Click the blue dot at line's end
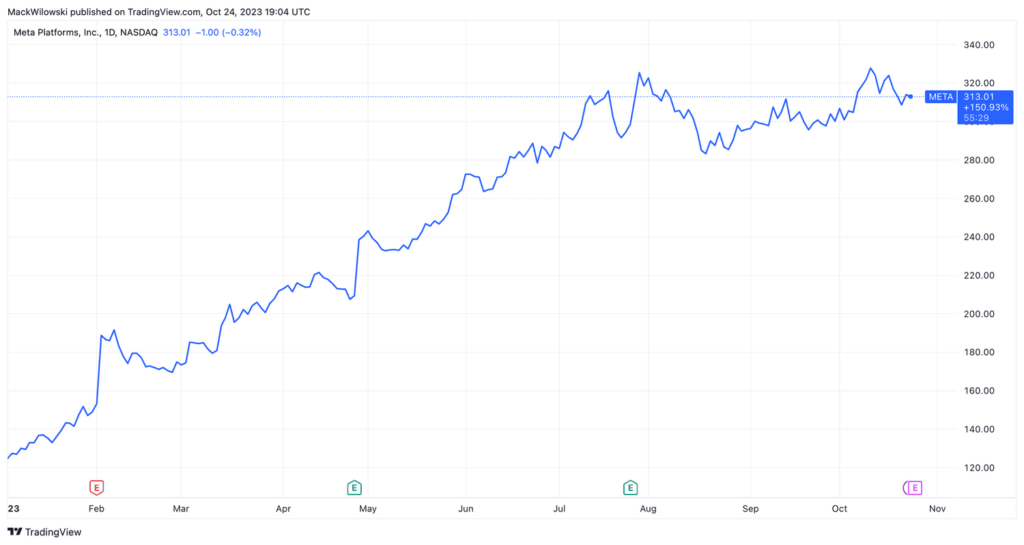 (910, 97)
